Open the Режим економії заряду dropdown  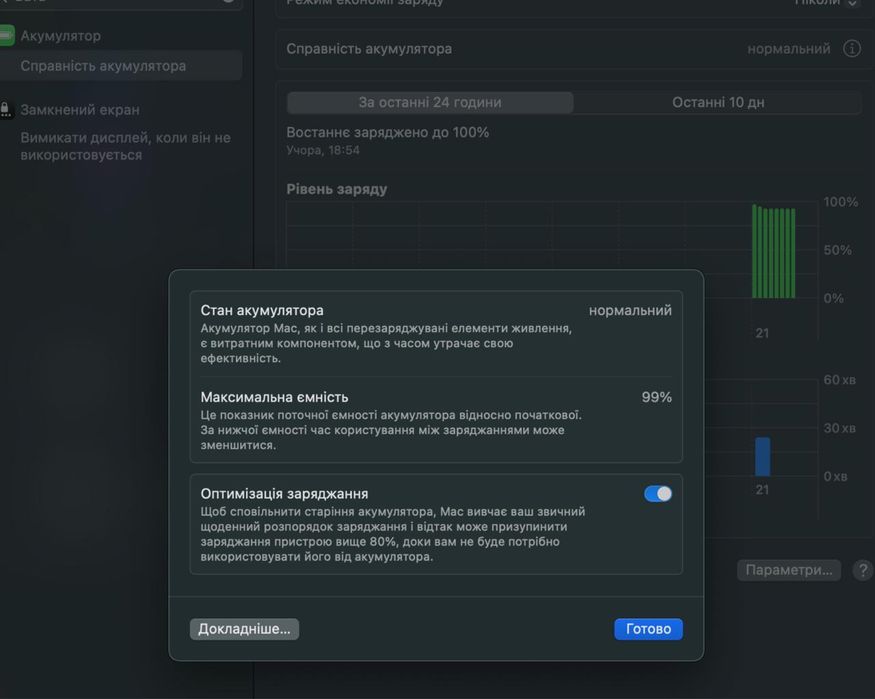852,3
